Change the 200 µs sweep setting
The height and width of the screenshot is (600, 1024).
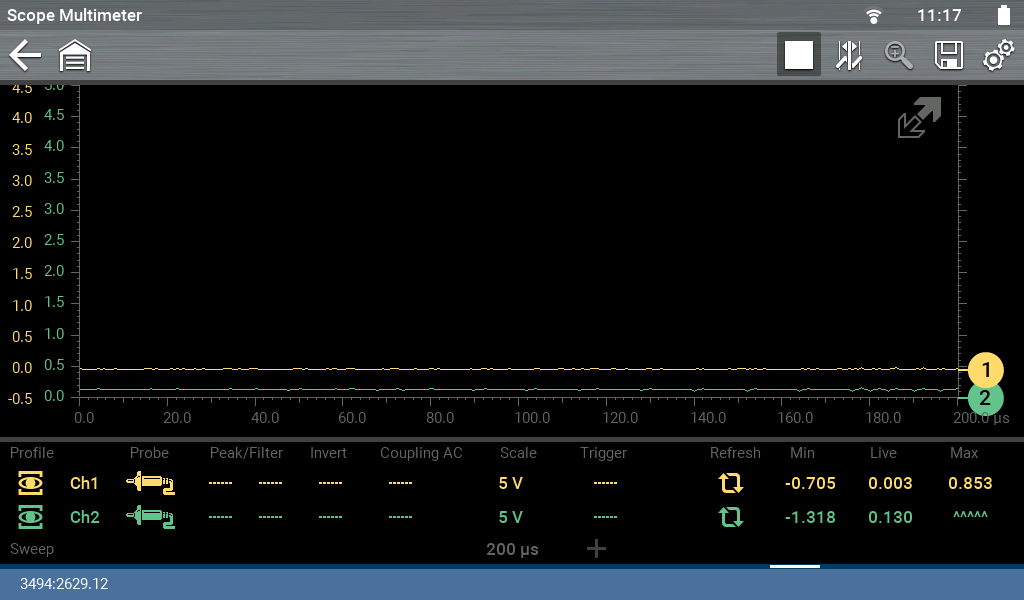[512, 549]
